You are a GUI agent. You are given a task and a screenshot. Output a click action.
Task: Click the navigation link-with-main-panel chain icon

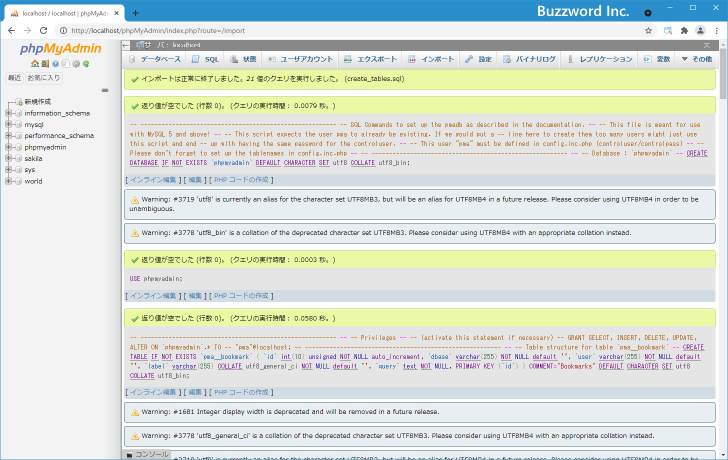[105, 90]
